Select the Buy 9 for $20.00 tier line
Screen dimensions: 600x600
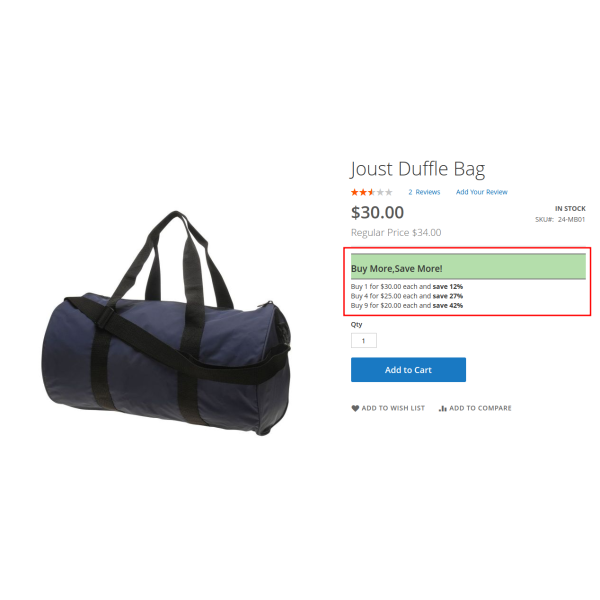407,305
